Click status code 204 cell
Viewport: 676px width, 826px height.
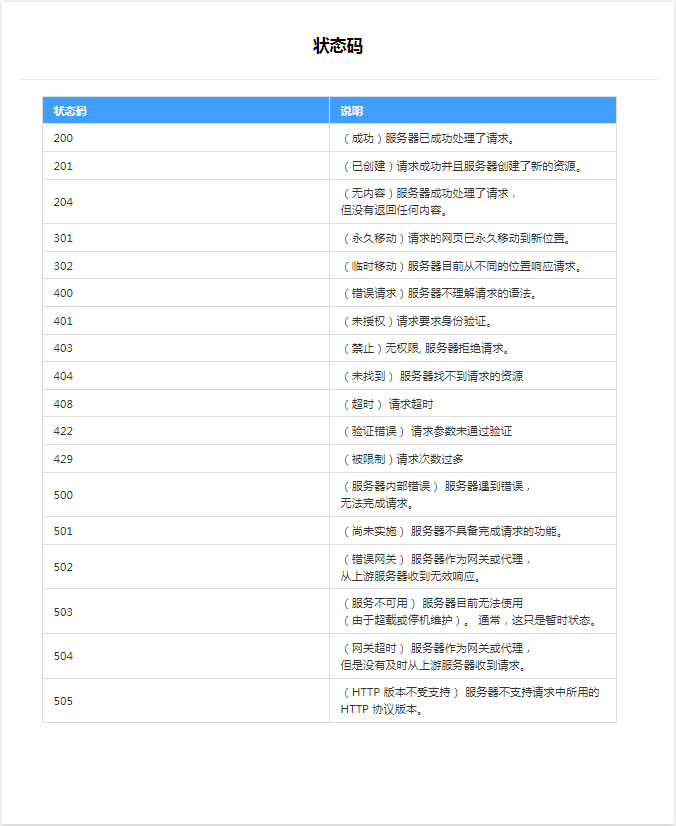pyautogui.click(x=186, y=202)
